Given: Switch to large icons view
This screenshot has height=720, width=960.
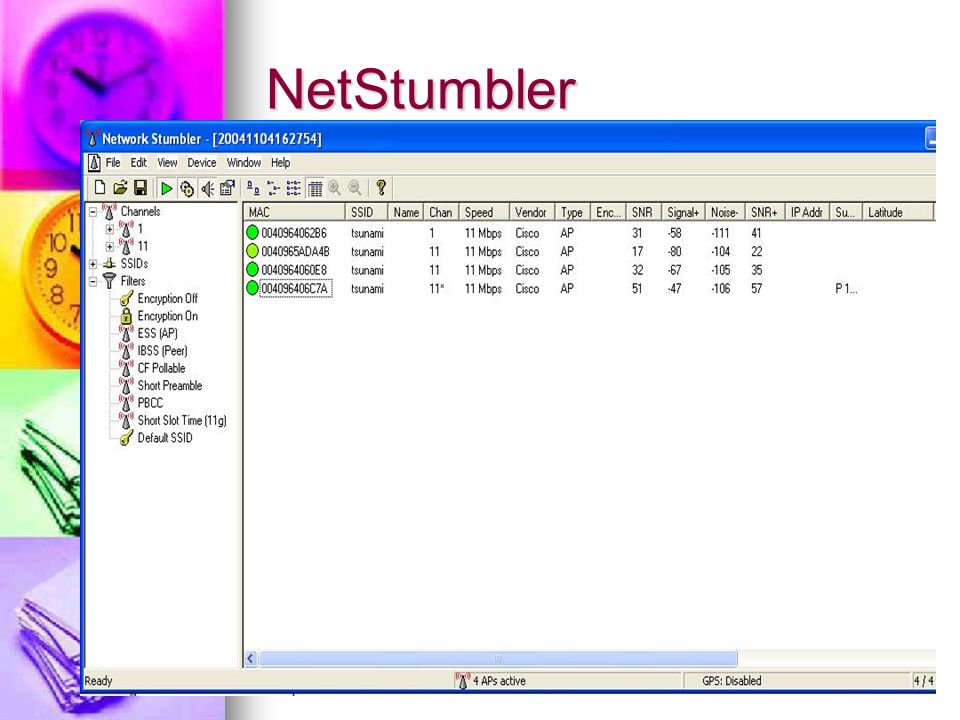Looking at the screenshot, I should [253, 188].
